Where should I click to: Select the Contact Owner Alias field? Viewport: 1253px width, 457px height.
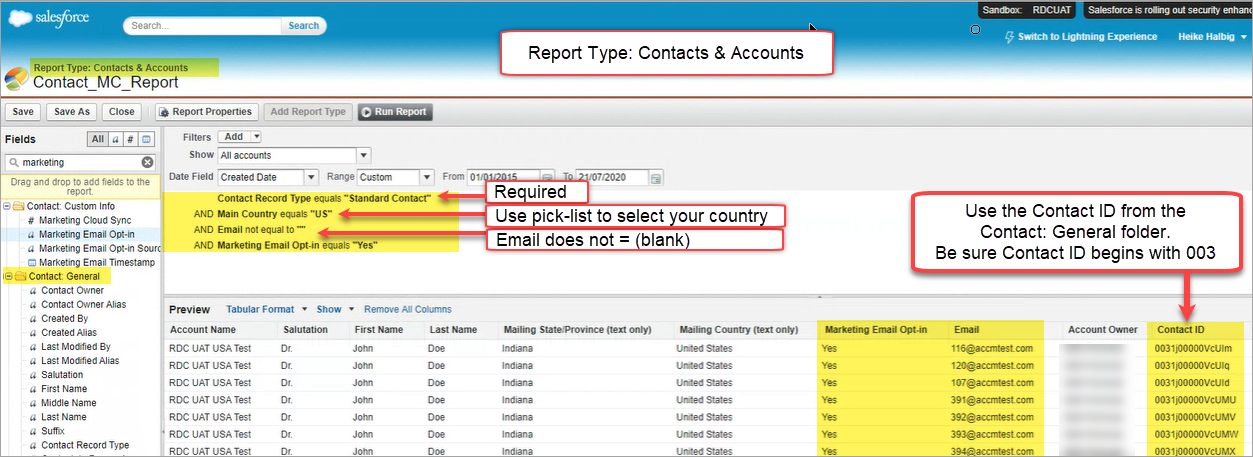(x=85, y=304)
